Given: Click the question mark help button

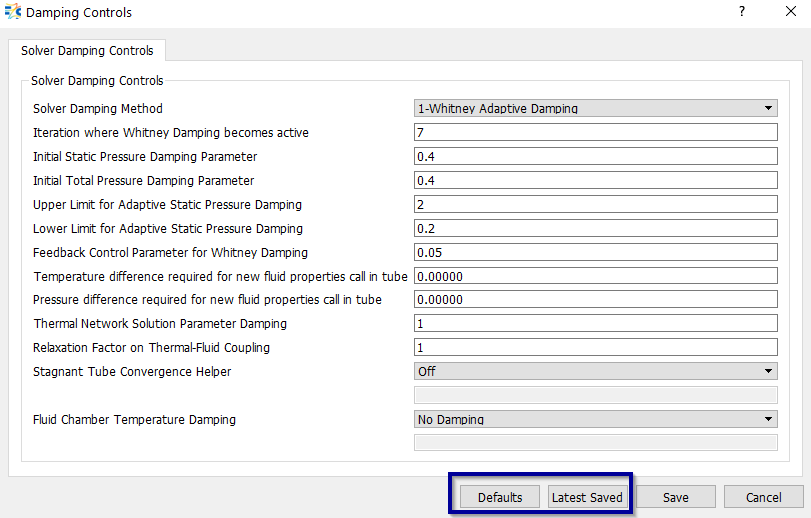Looking at the screenshot, I should coord(741,12).
